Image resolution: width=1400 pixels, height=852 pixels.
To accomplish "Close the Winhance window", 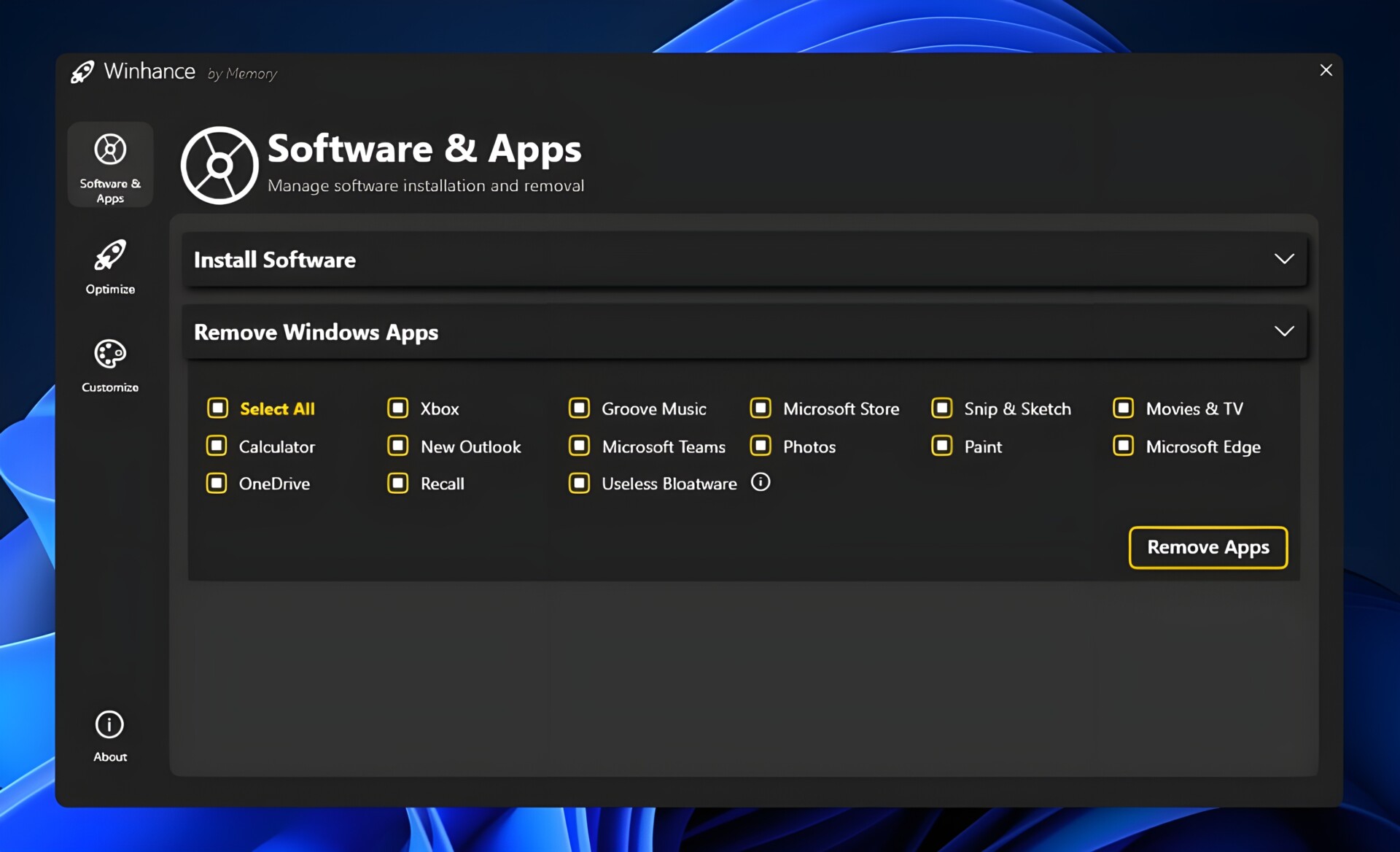I will [x=1326, y=70].
